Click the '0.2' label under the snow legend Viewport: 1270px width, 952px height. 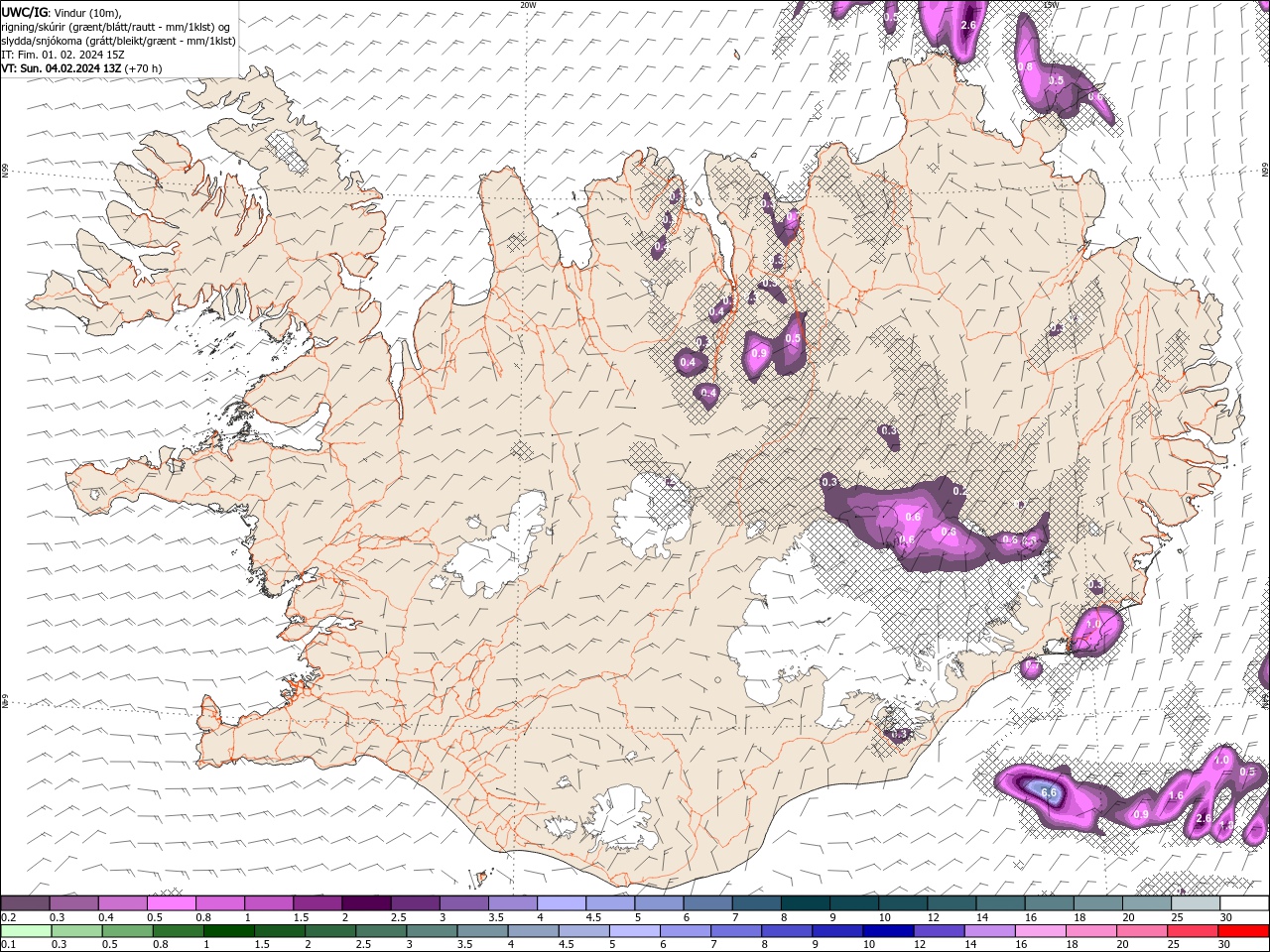9,917
